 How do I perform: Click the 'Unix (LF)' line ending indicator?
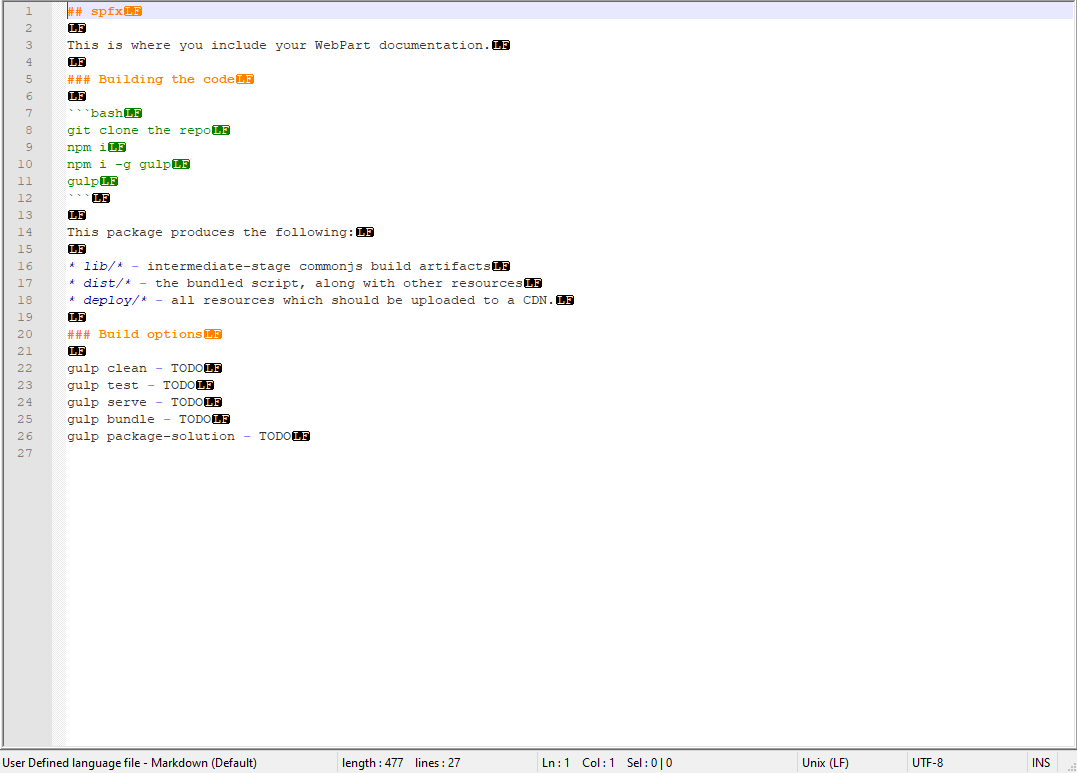pyautogui.click(x=825, y=763)
